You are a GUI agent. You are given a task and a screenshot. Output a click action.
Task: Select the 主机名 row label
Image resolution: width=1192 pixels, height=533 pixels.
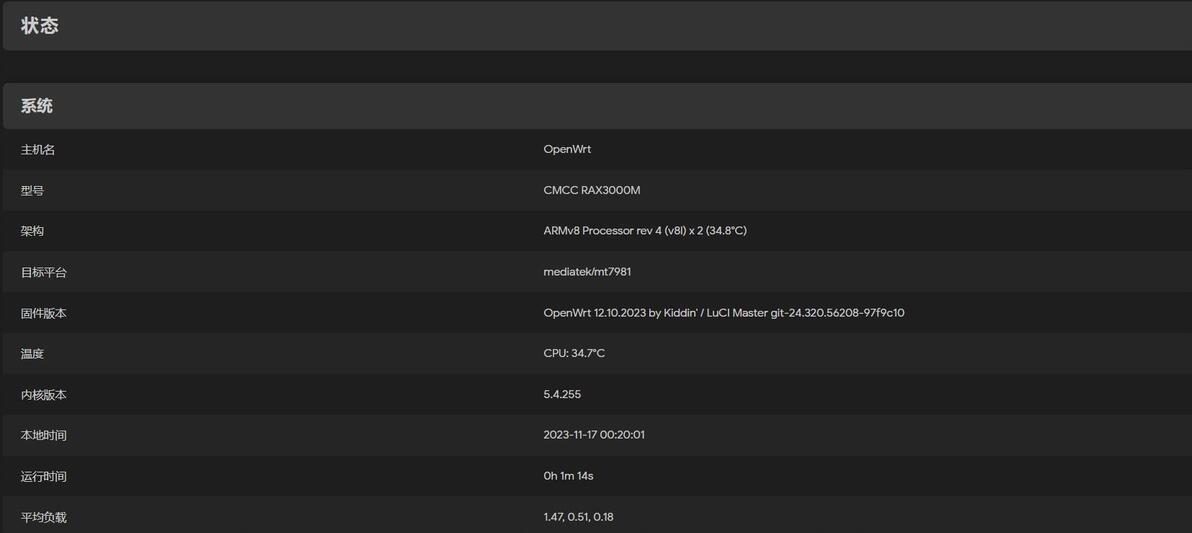(38, 149)
